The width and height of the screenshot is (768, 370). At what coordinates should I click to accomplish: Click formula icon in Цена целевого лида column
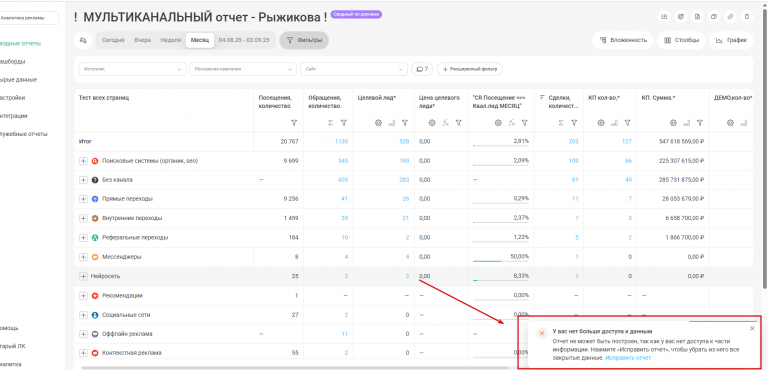pos(445,123)
